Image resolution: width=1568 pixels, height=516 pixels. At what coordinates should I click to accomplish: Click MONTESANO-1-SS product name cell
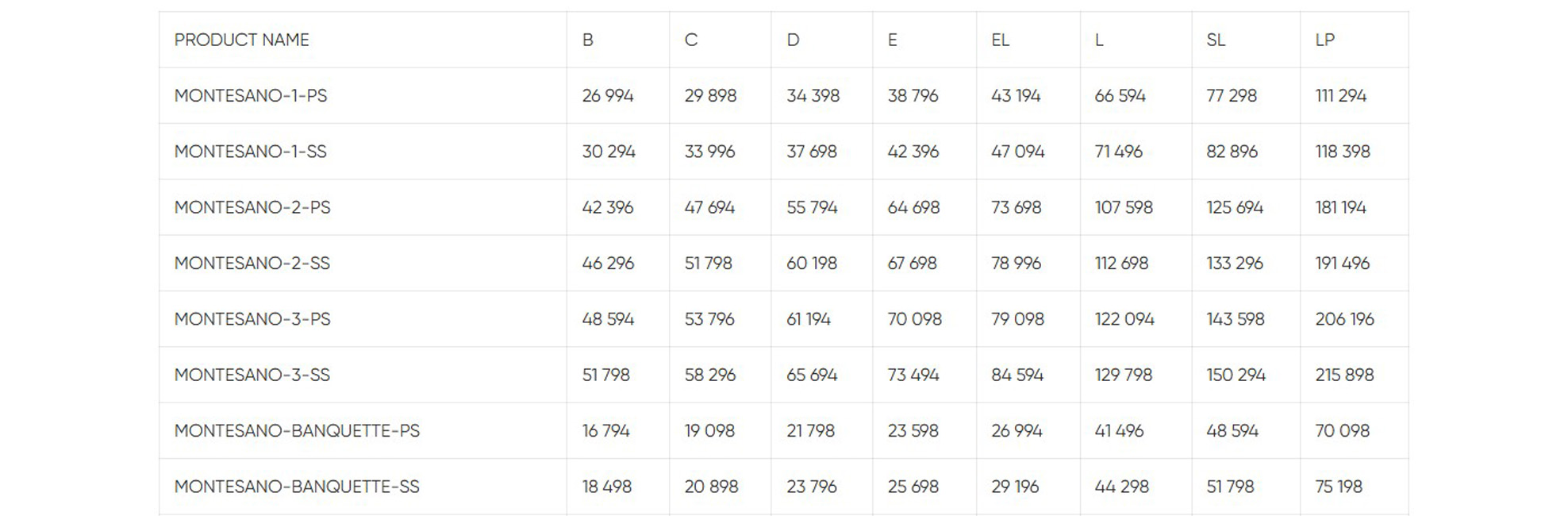click(251, 152)
